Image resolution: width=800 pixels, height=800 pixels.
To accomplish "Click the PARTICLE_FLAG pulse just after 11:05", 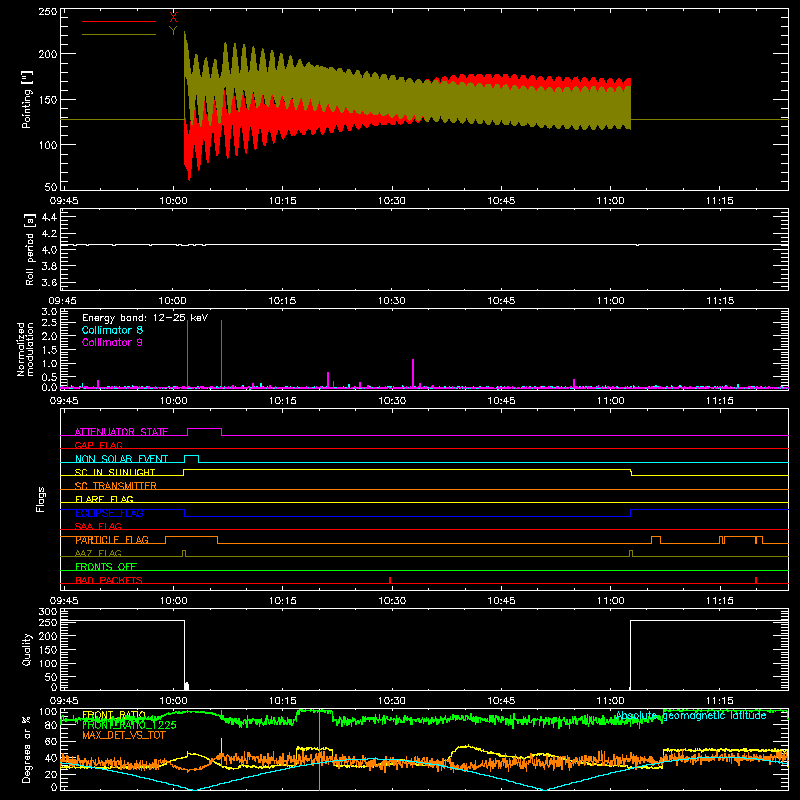I will coord(656,540).
